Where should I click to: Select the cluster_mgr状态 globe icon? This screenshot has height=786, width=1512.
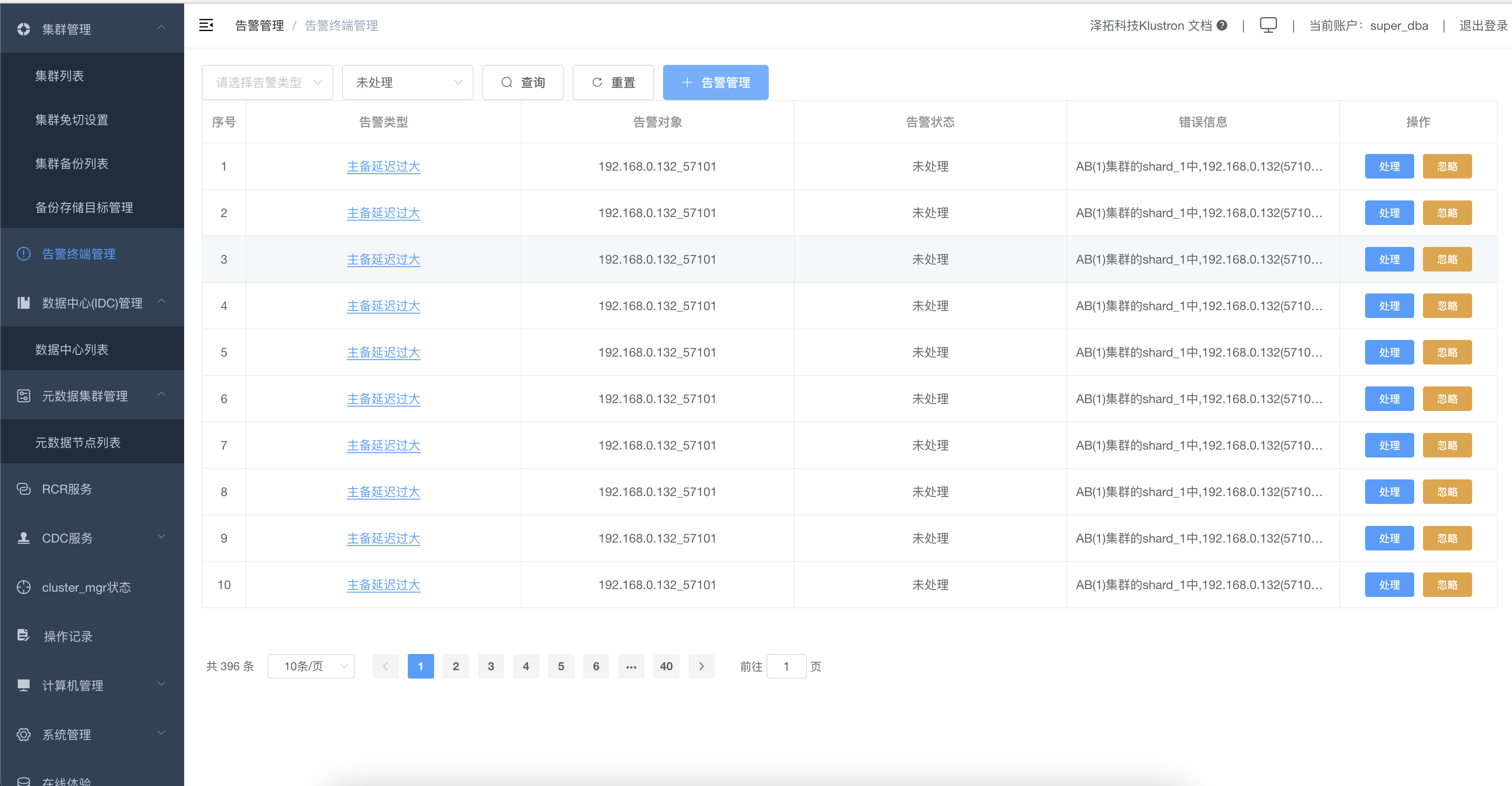click(x=23, y=587)
